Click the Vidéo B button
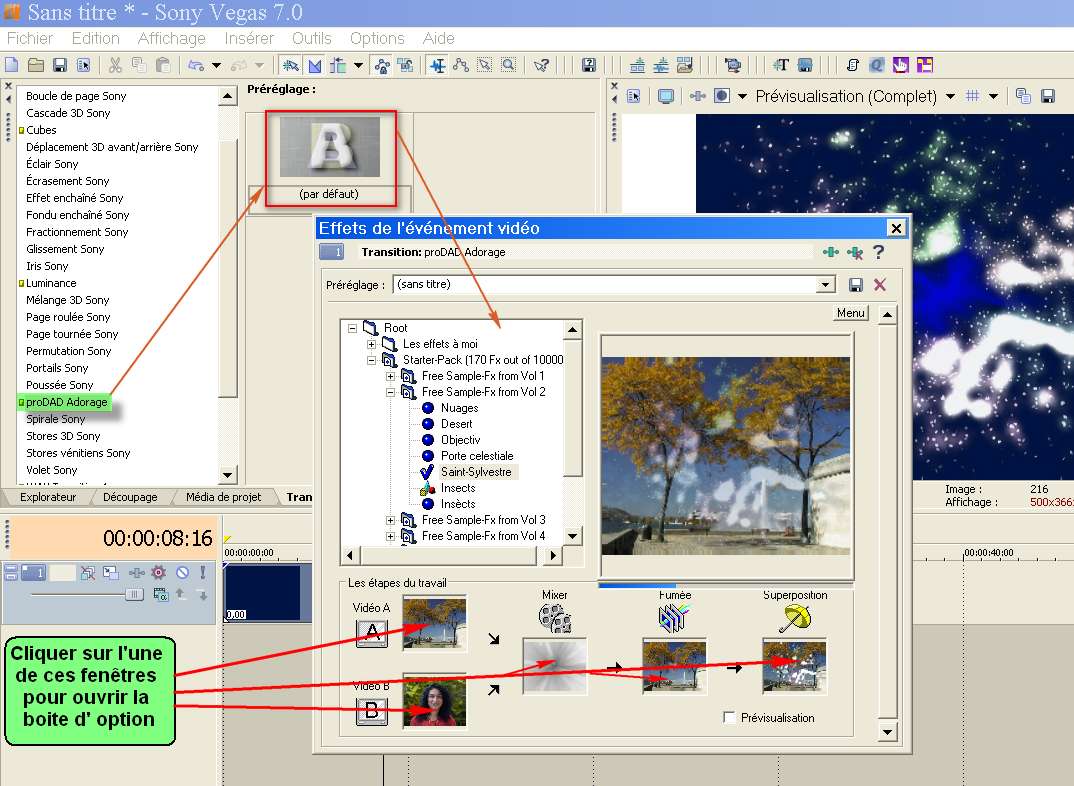The width and height of the screenshot is (1074, 786). click(372, 711)
